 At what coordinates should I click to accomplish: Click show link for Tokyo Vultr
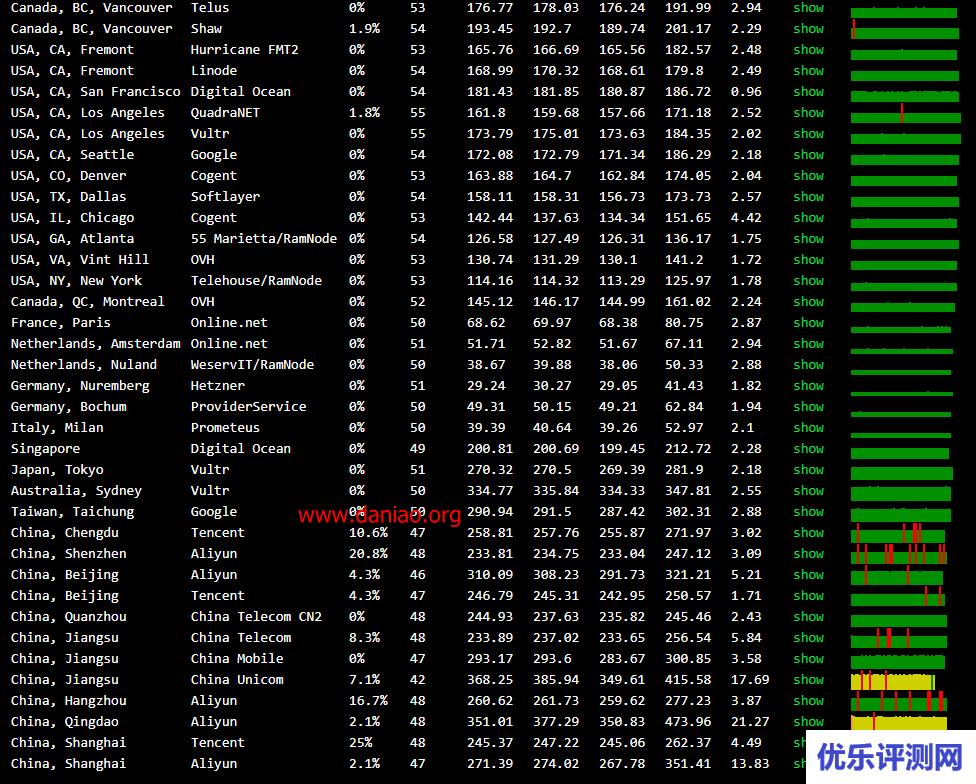pyautogui.click(x=808, y=470)
